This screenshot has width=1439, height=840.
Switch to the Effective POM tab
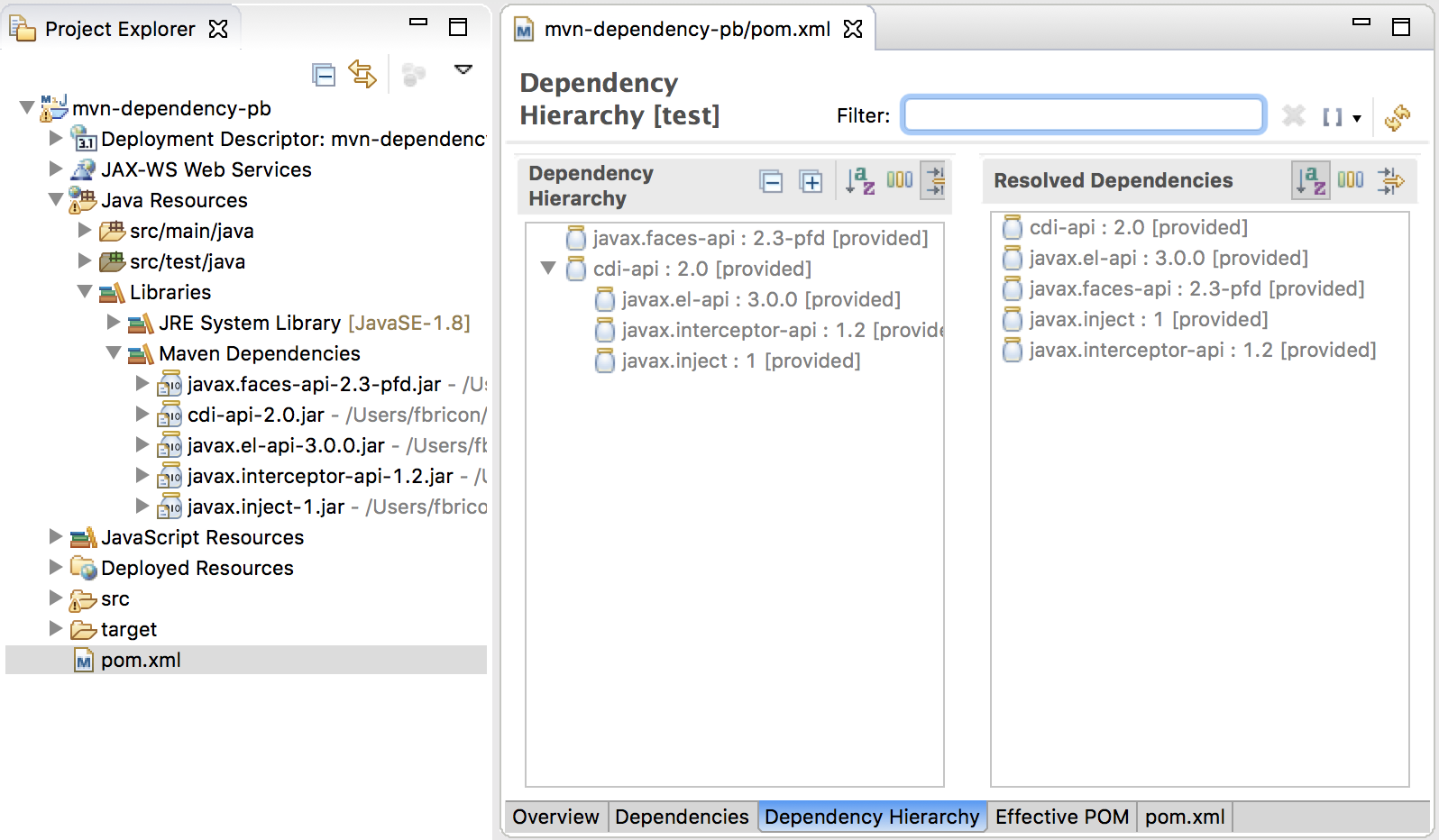point(1061,817)
